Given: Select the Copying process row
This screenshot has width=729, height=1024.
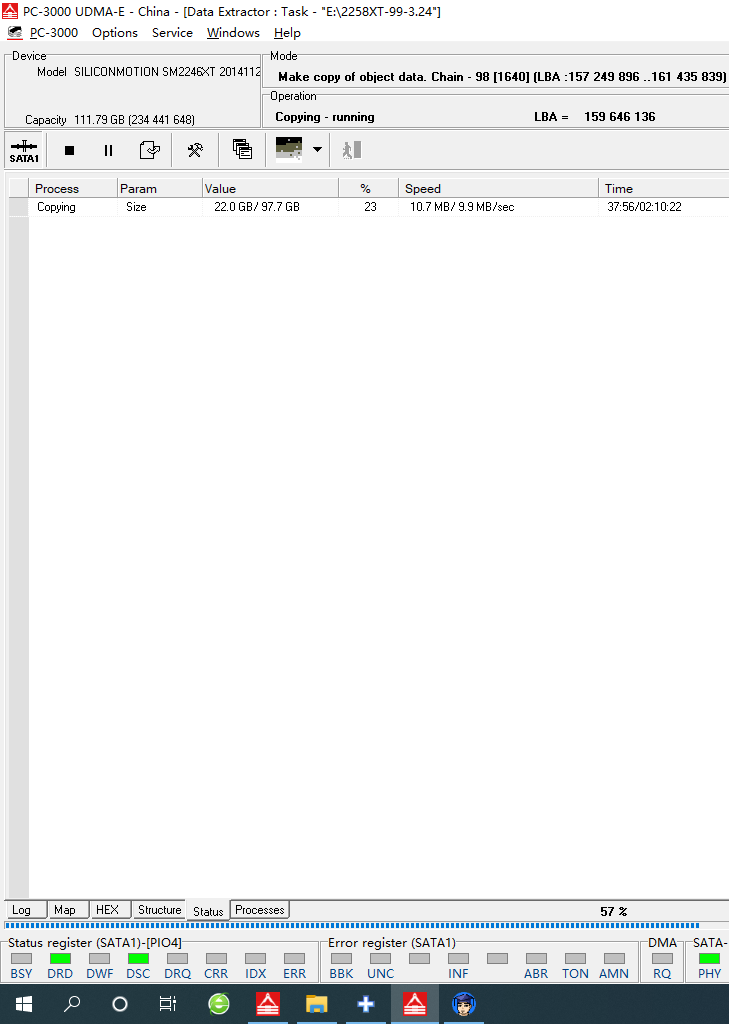Looking at the screenshot, I should tap(56, 207).
